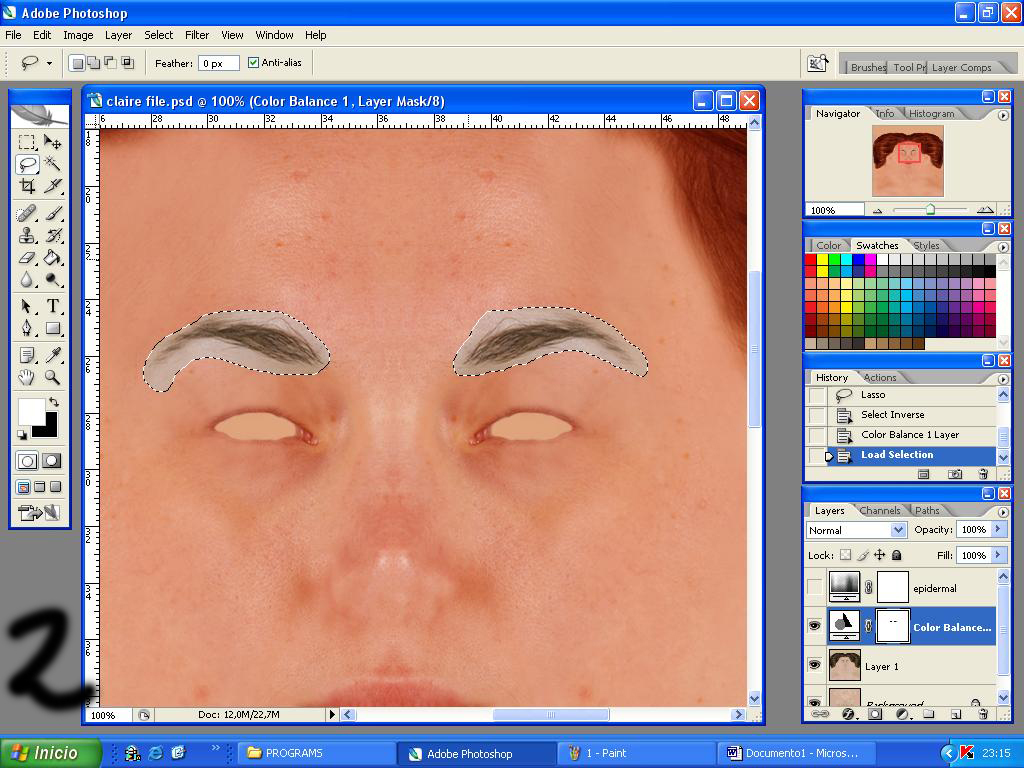Switch to the Channels tab
1024x768 pixels.
coord(880,511)
